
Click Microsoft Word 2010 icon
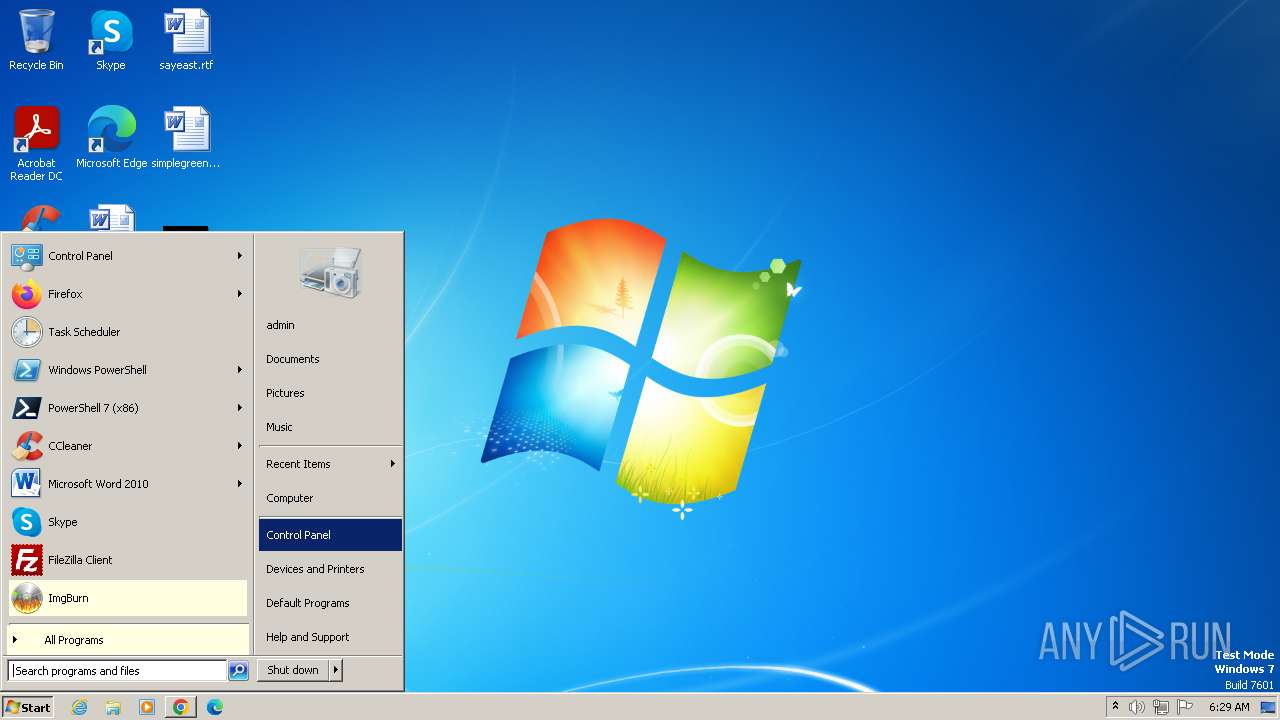(x=27, y=484)
